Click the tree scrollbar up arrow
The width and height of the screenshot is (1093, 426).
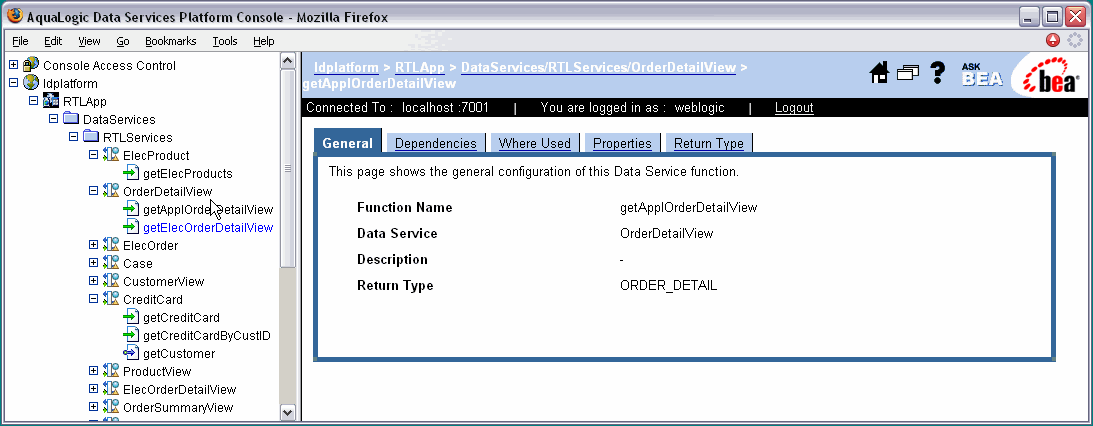pos(288,61)
